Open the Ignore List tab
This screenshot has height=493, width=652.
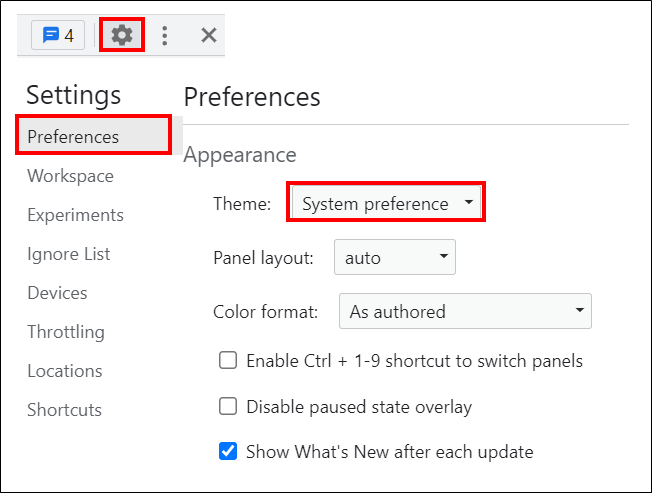(x=69, y=254)
